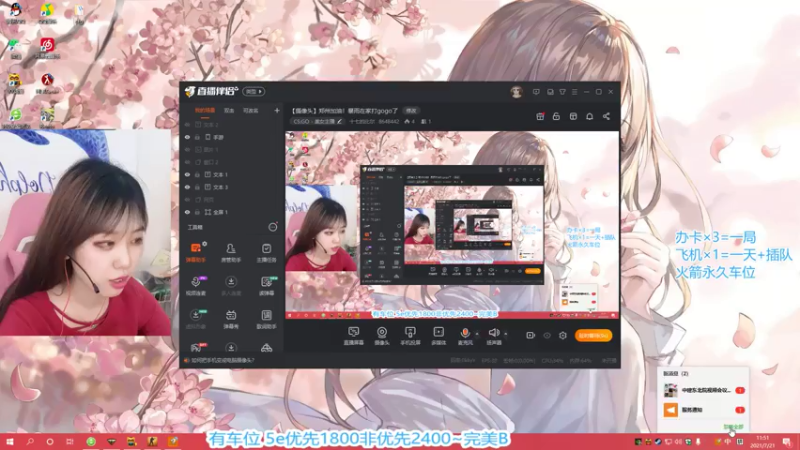This screenshot has height=450, width=800.
Task: Open the video meeting message notification
Action: click(x=703, y=390)
